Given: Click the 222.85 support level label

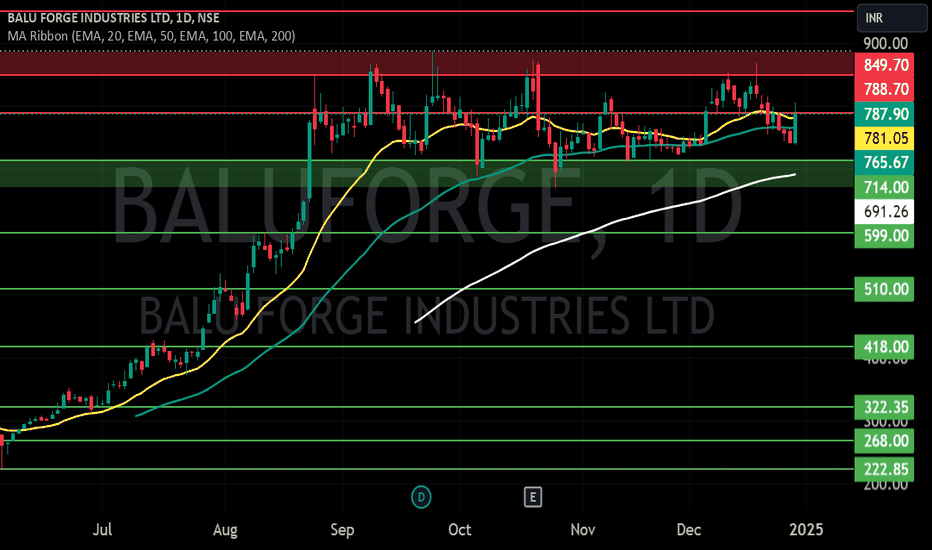Looking at the screenshot, I should click(884, 469).
